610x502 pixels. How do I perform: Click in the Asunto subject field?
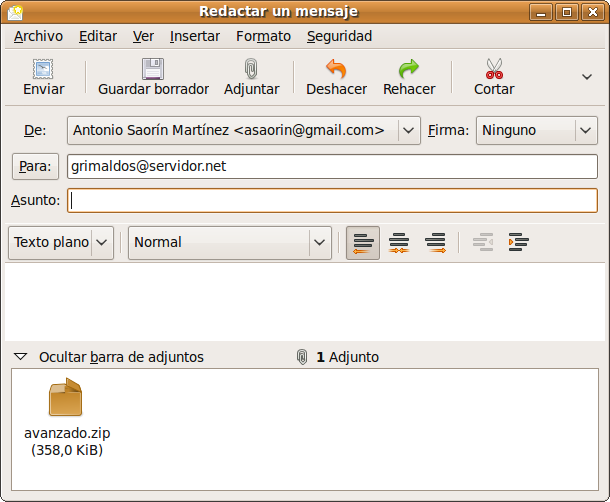(332, 200)
